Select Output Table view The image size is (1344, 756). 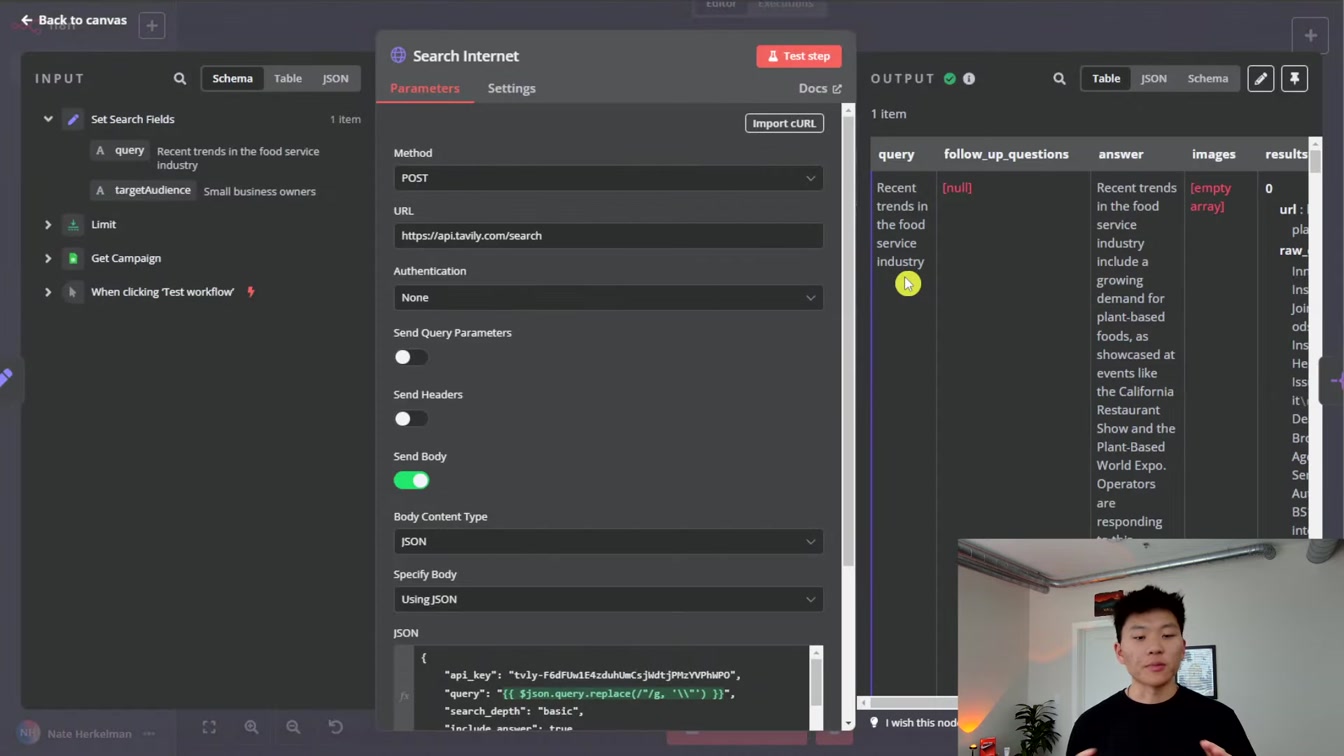click(x=1106, y=78)
